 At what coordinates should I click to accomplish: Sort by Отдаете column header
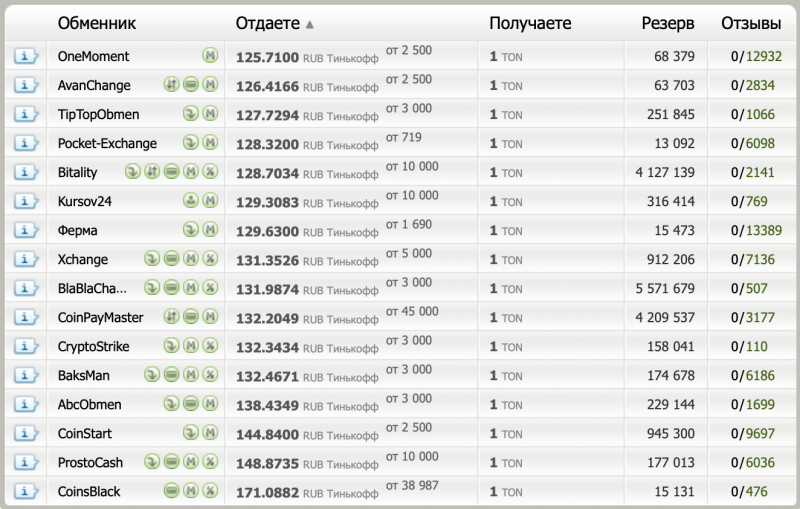pos(267,23)
